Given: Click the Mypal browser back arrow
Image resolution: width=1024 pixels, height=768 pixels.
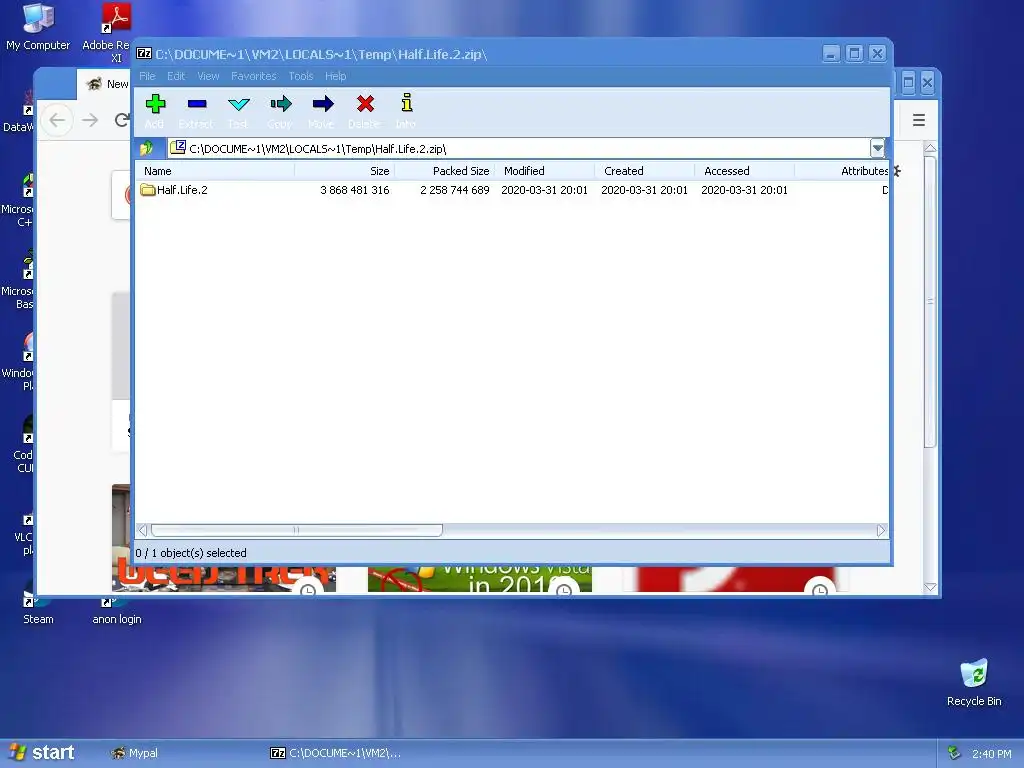Looking at the screenshot, I should pos(57,120).
